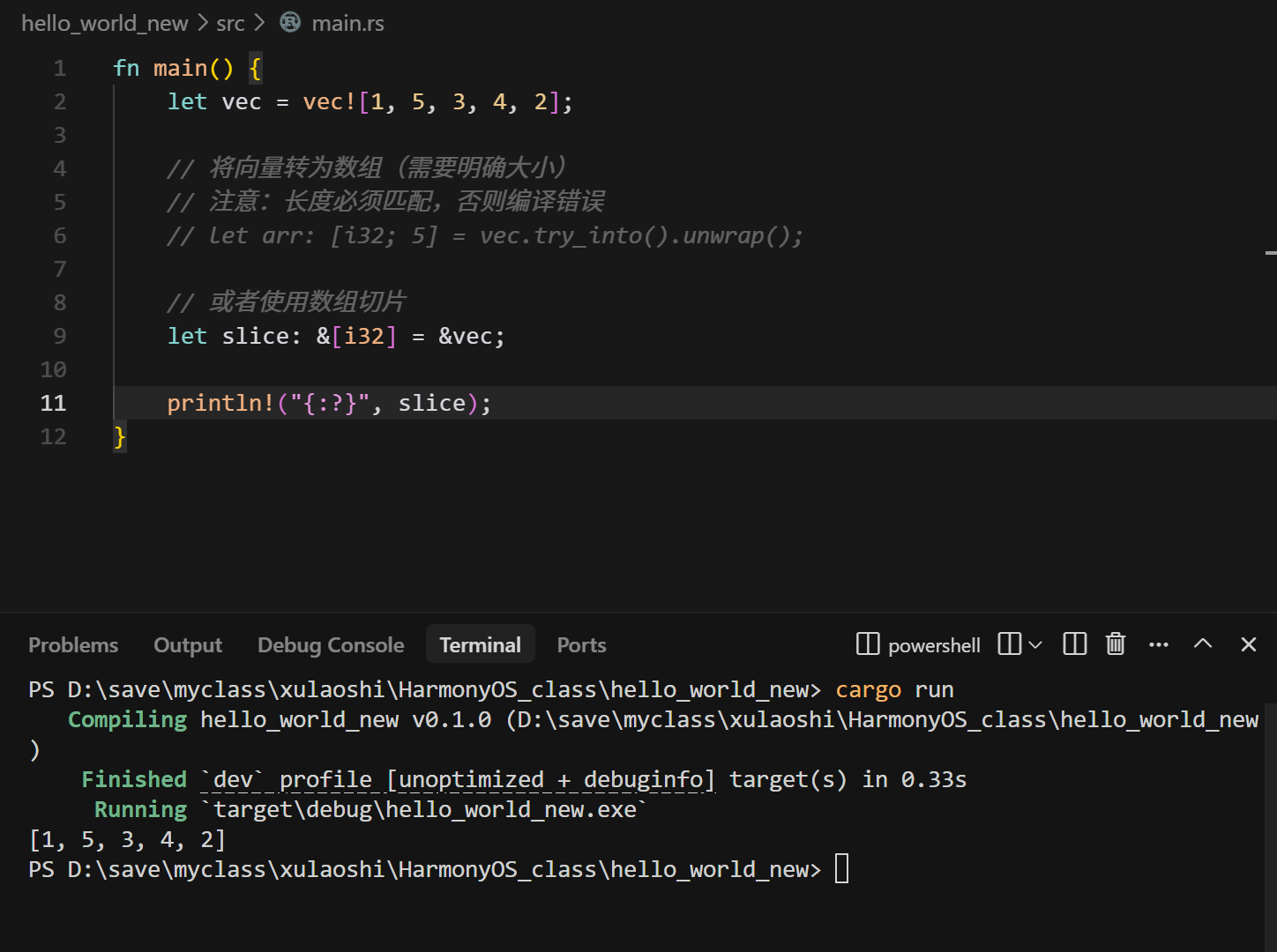The height and width of the screenshot is (952, 1277).
Task: Open the Ports tab
Action: pos(581,645)
